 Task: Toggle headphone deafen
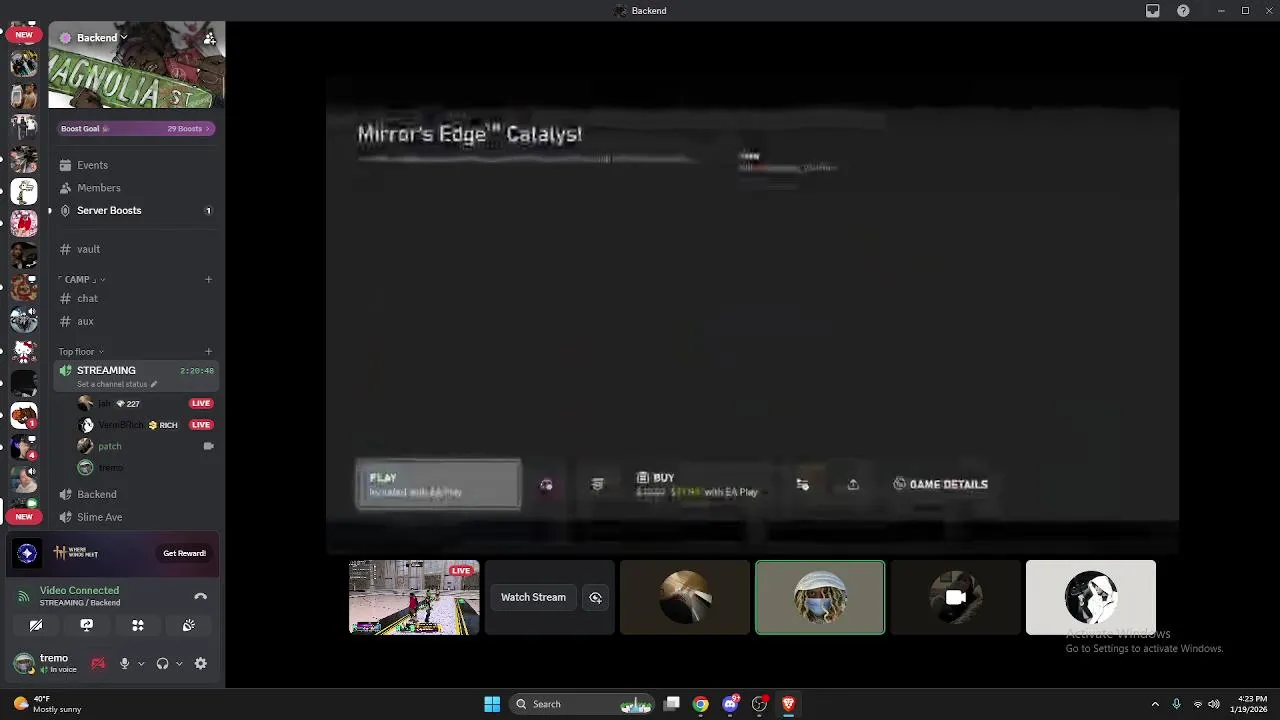(x=162, y=664)
